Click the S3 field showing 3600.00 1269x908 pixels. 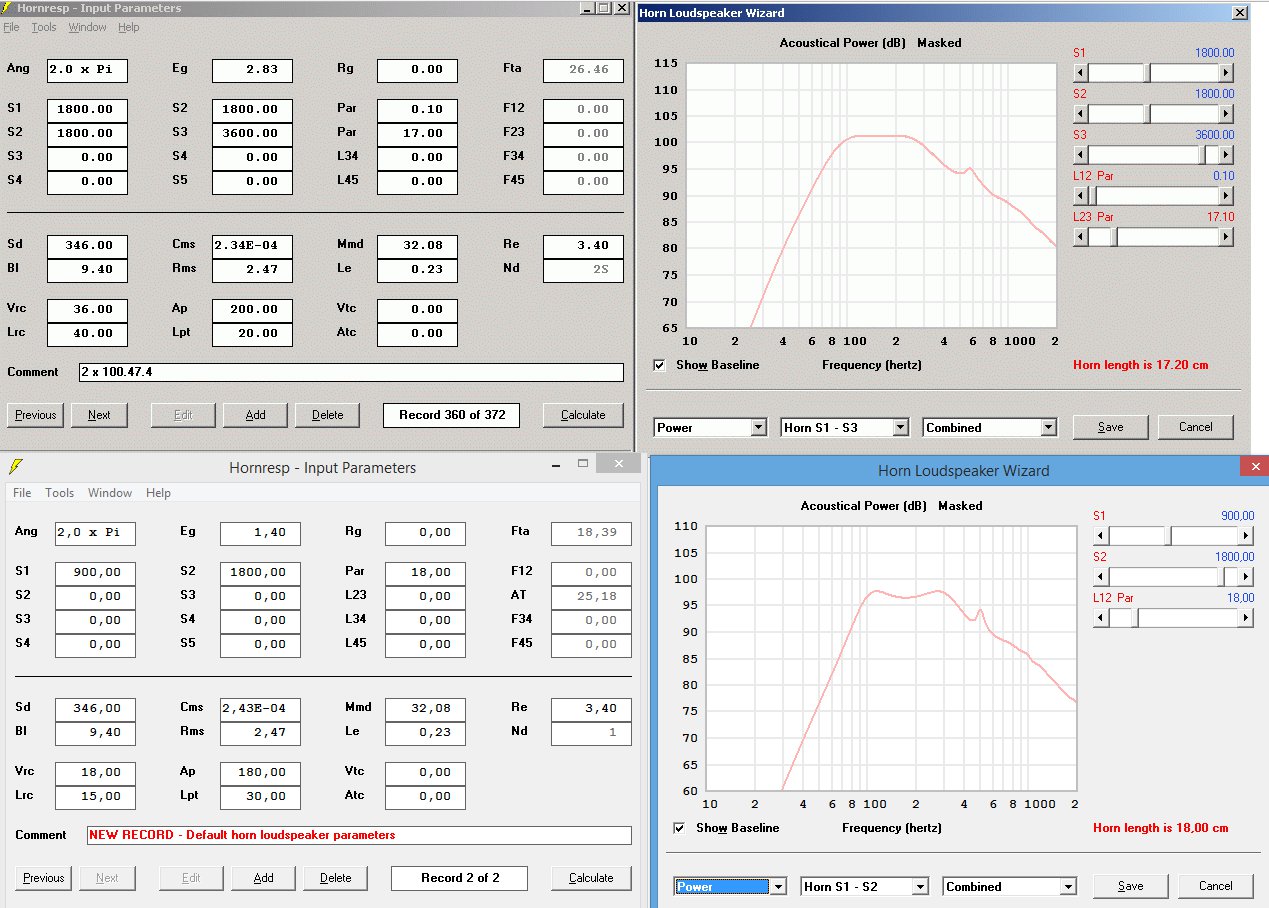(253, 133)
